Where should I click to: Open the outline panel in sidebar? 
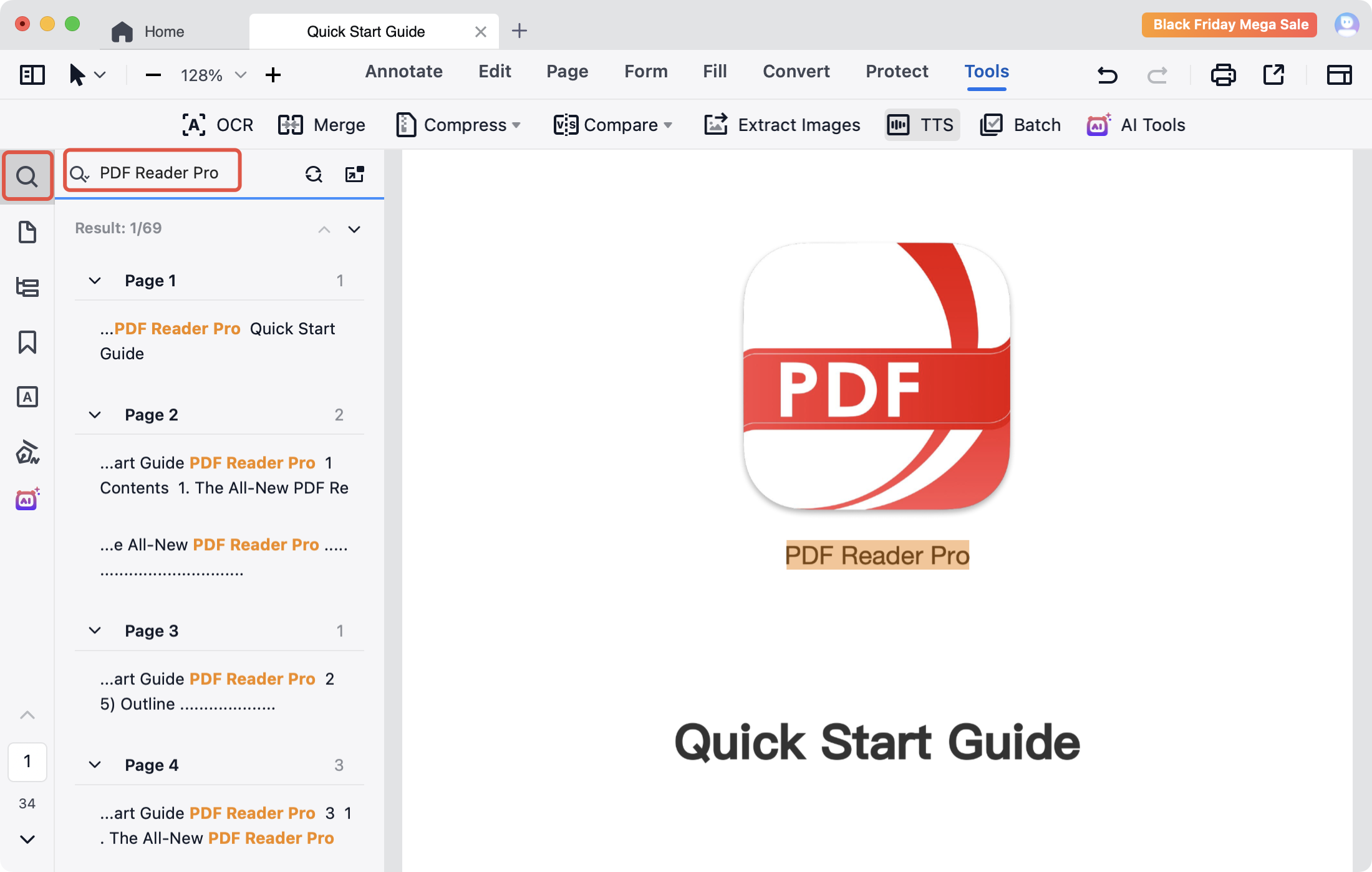(27, 288)
